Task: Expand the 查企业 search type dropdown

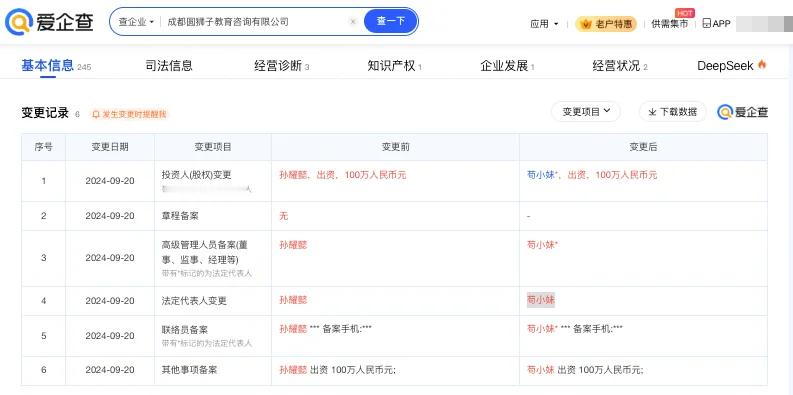Action: tap(136, 22)
